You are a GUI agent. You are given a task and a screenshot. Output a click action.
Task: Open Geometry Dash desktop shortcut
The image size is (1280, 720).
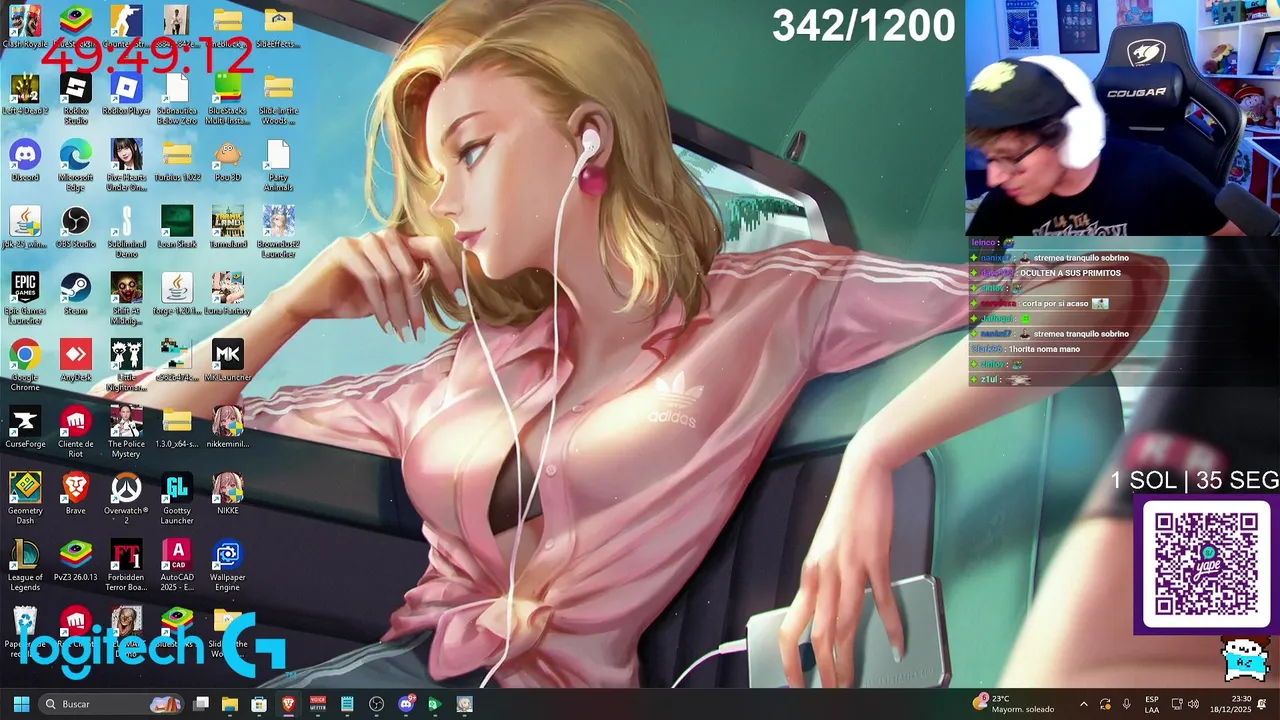[25, 499]
